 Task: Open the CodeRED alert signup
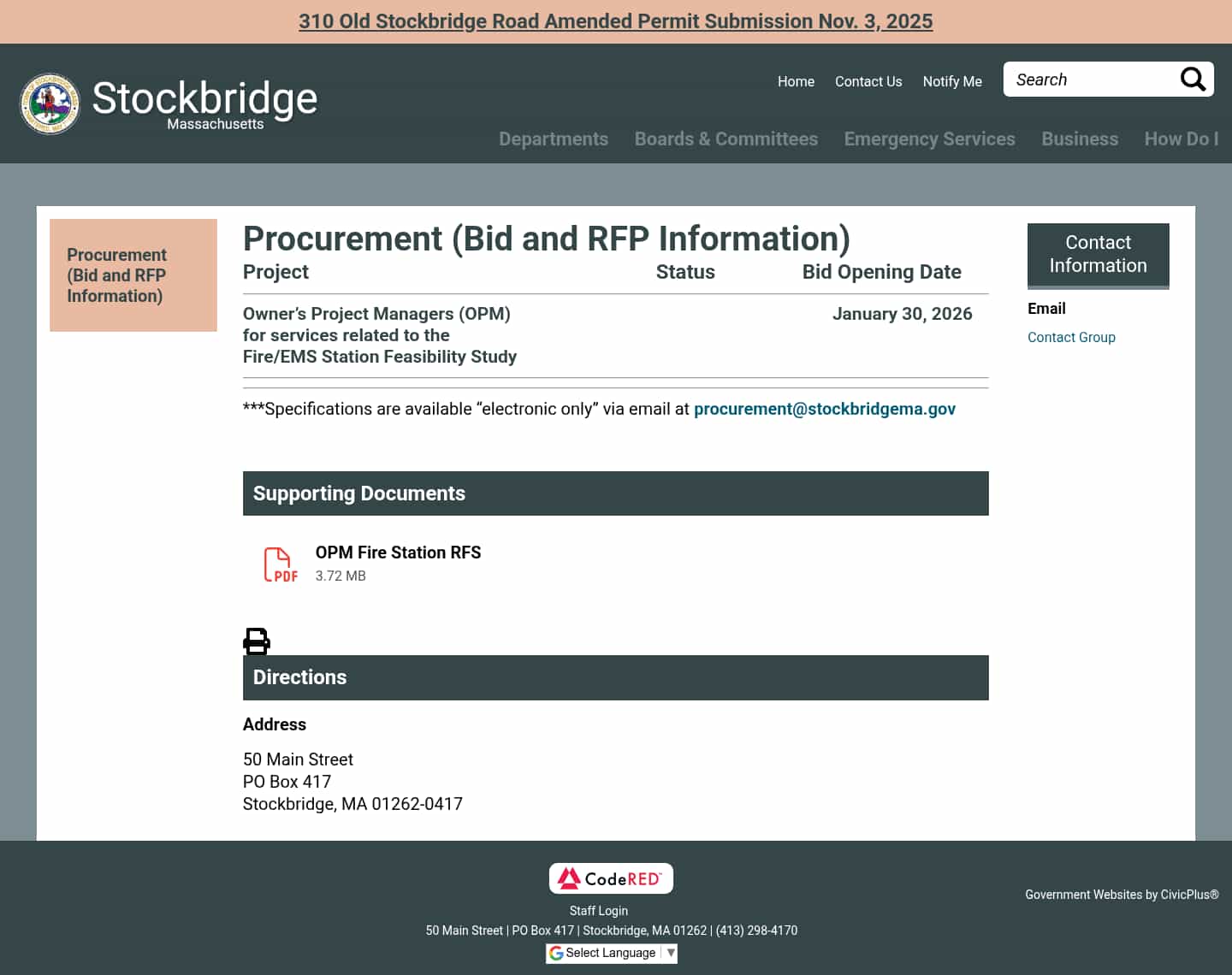click(x=610, y=877)
